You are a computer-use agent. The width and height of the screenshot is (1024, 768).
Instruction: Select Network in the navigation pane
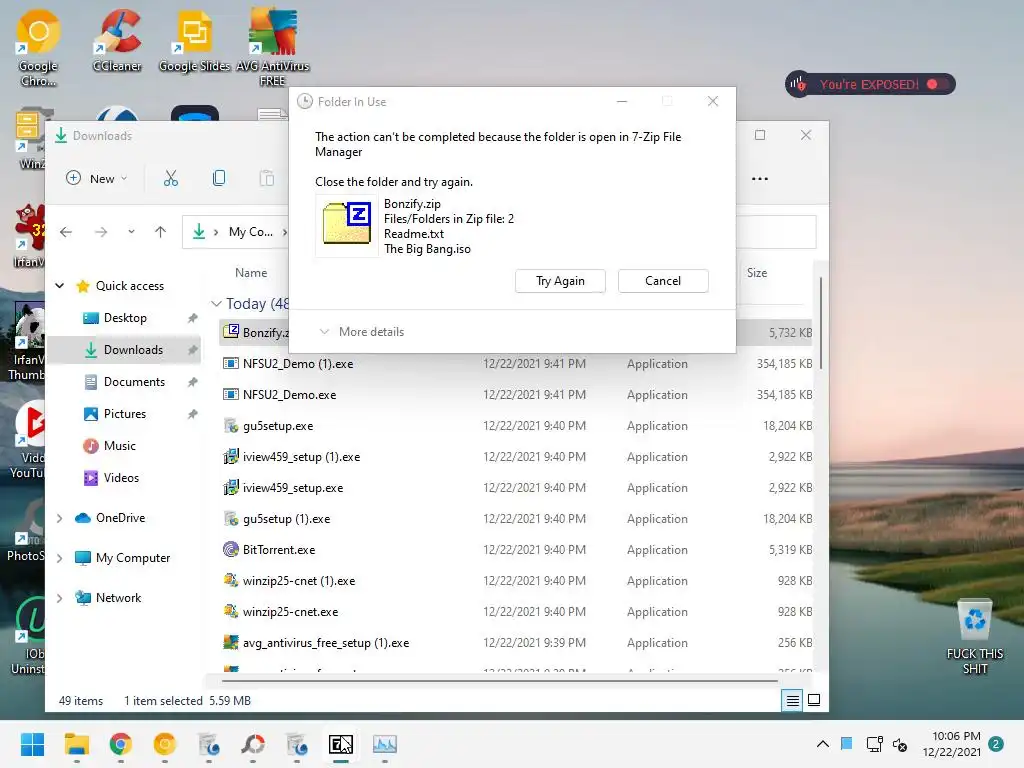118,598
